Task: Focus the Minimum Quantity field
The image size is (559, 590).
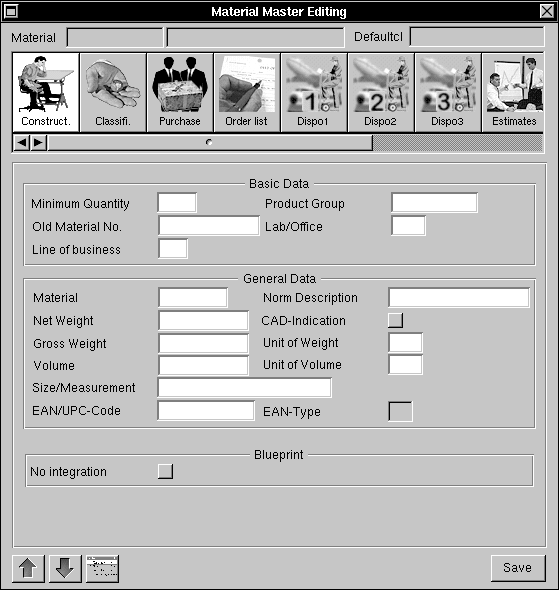Action: (177, 203)
